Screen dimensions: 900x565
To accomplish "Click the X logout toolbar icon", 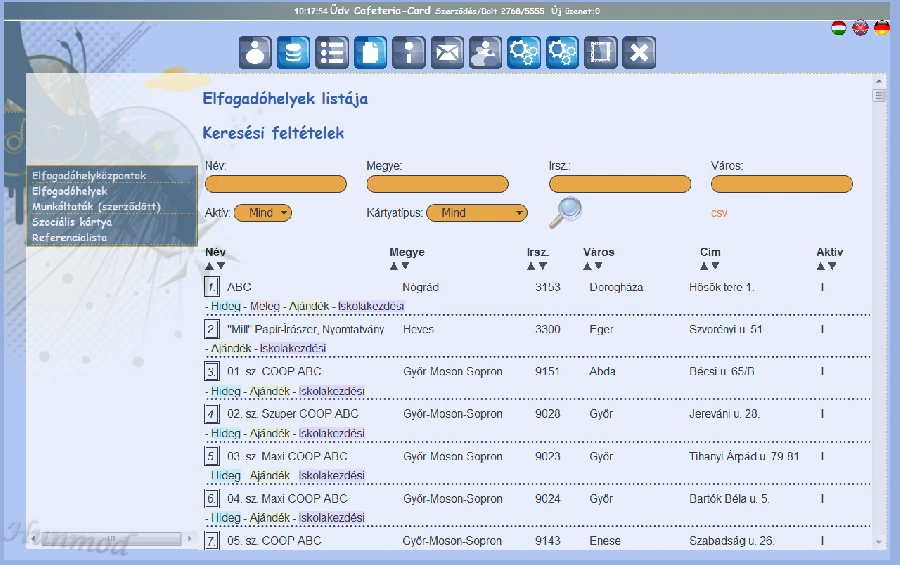I will [638, 52].
